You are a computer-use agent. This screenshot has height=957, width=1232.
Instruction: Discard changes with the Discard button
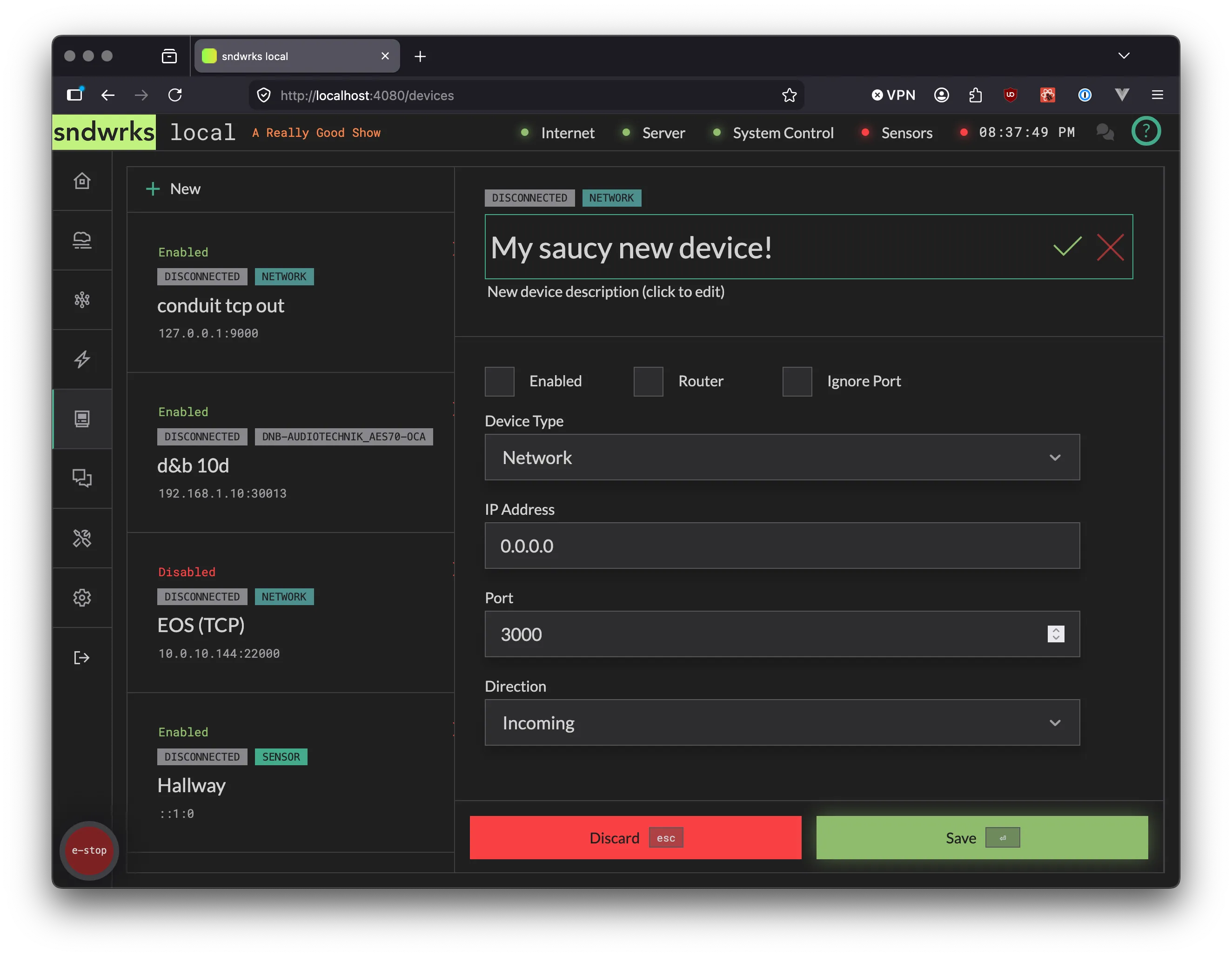[x=635, y=837]
